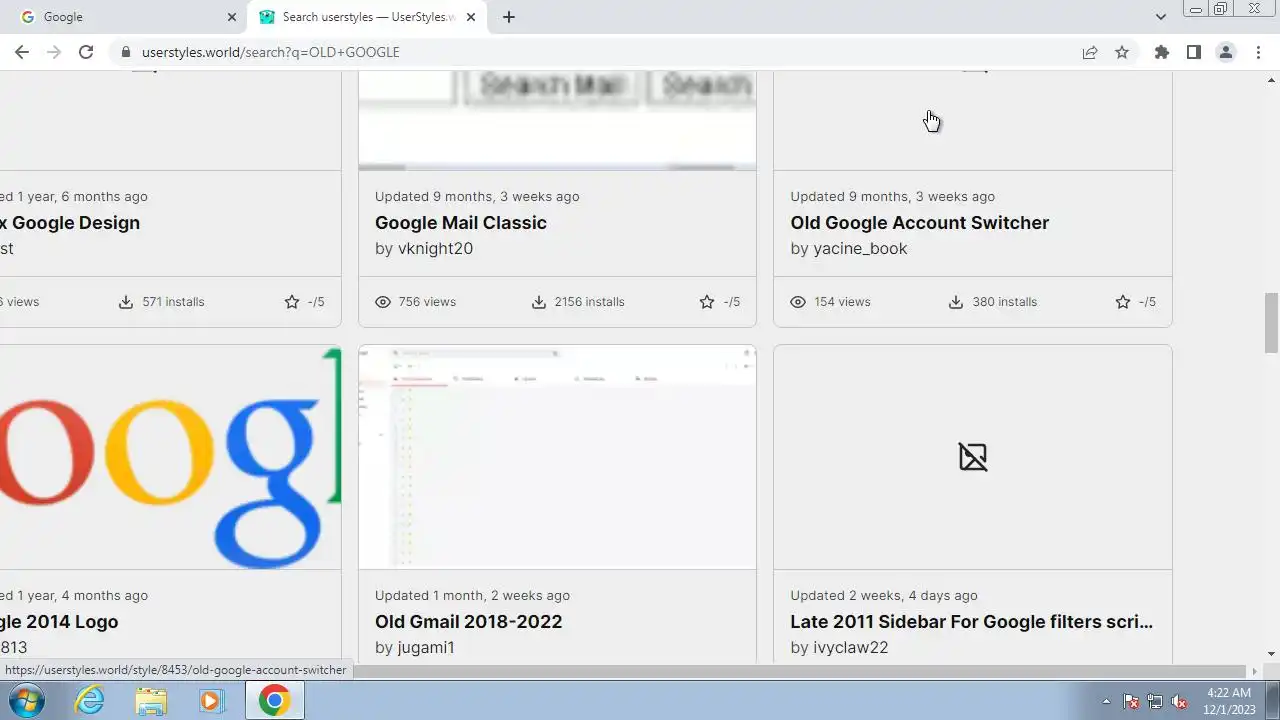The image size is (1280, 720).
Task: Open Windows Explorer from taskbar
Action: tap(151, 700)
